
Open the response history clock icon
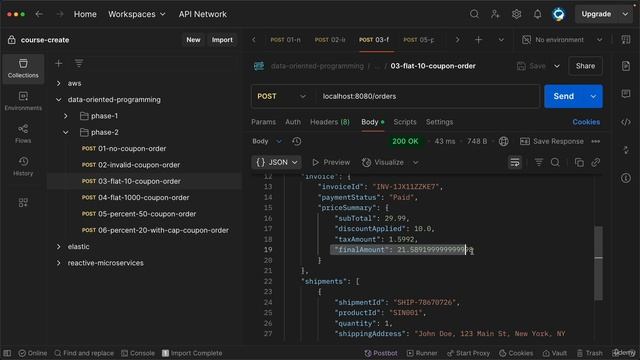click(x=297, y=141)
